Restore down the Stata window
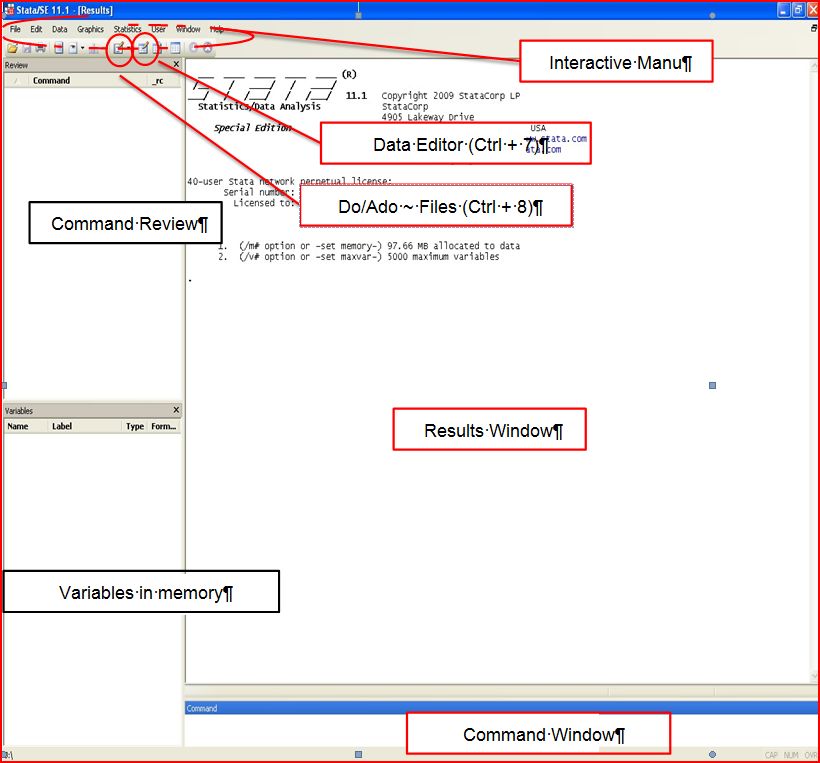This screenshot has height=763, width=820. pos(798,10)
